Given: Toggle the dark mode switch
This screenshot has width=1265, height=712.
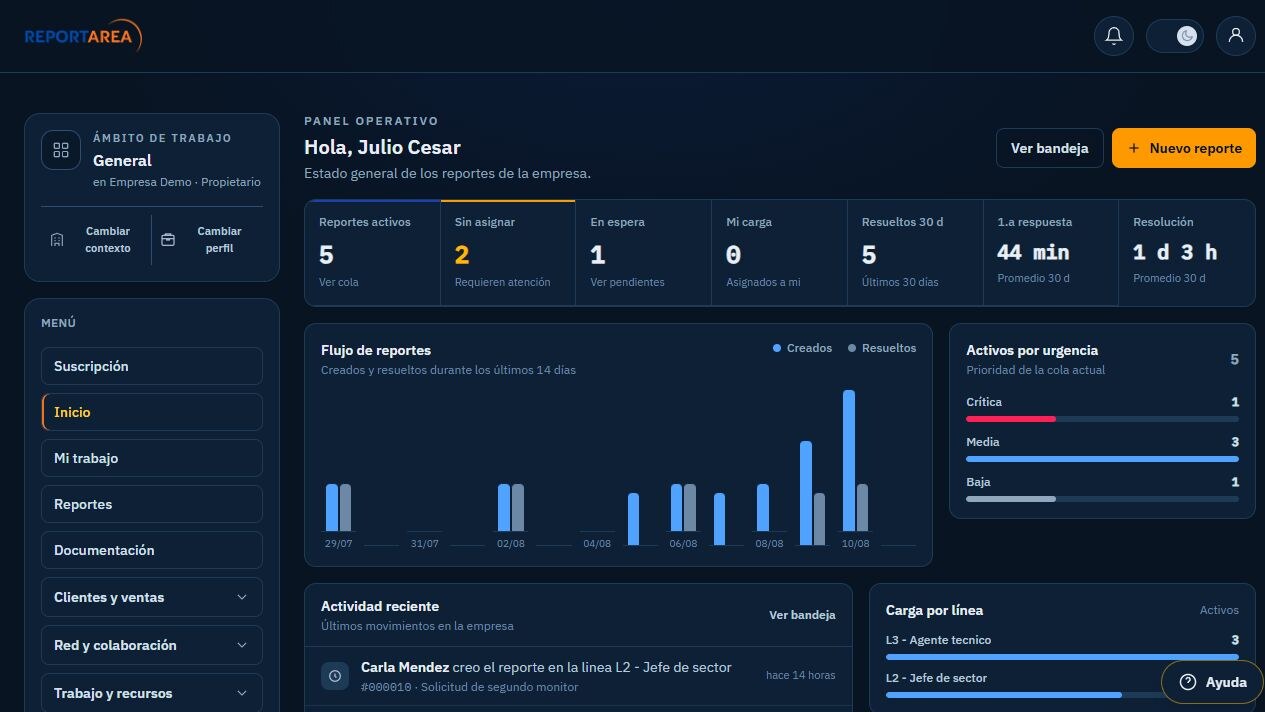Looking at the screenshot, I should [1175, 36].
